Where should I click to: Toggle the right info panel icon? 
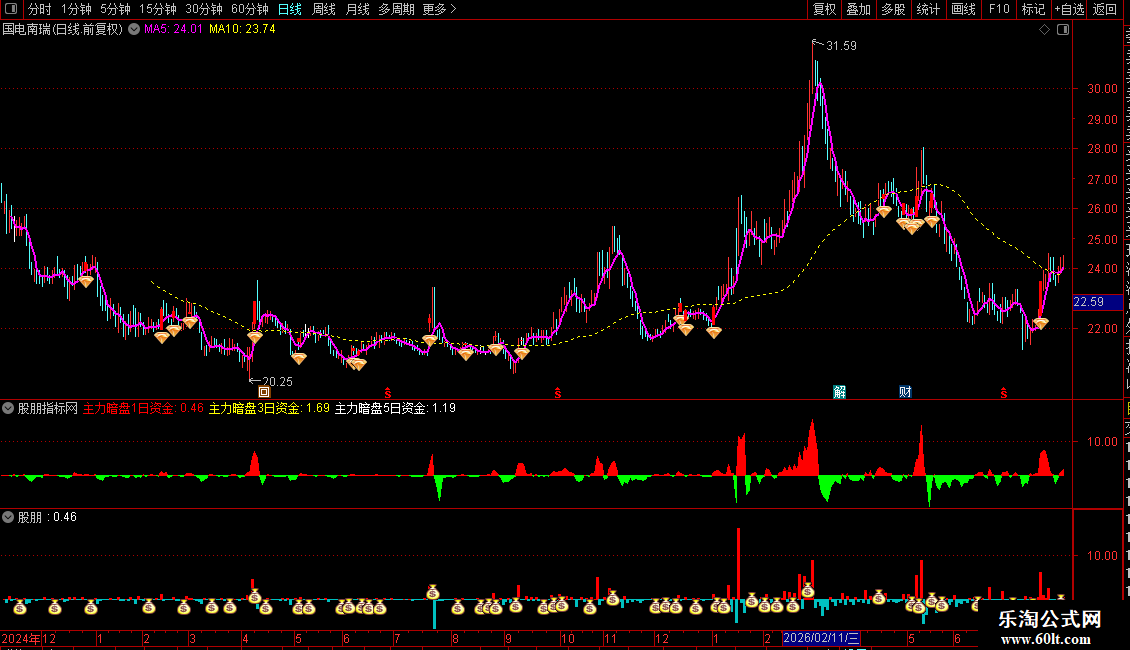[x=1063, y=30]
